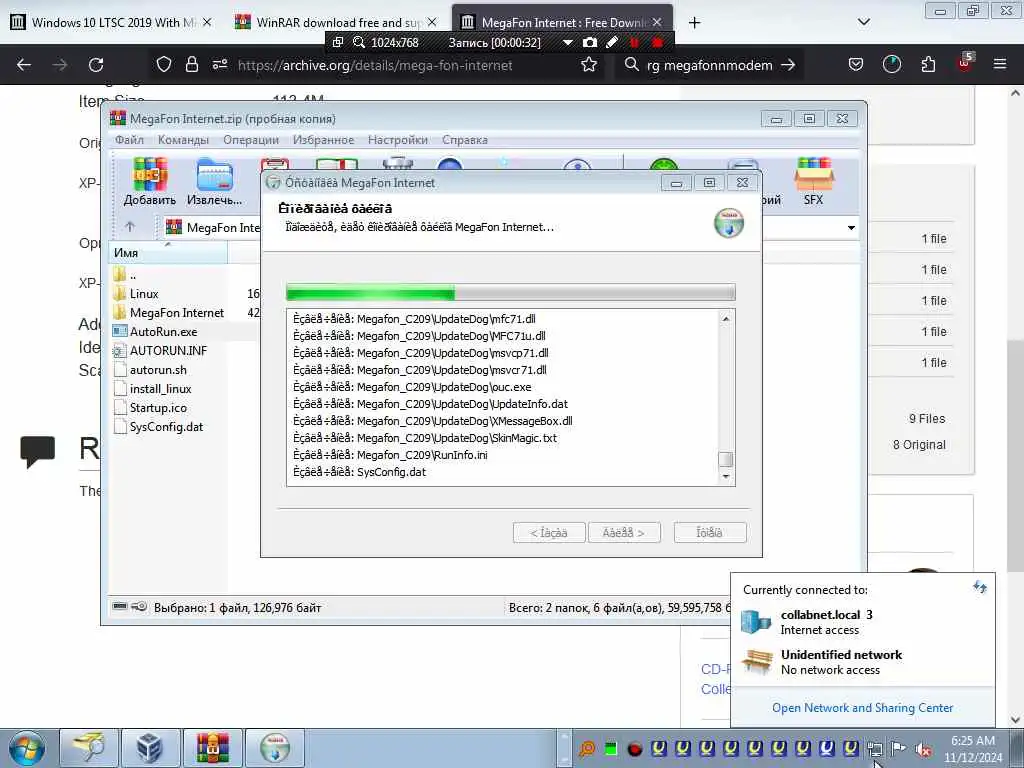Open the Action Center flag tray icon

click(x=899, y=748)
